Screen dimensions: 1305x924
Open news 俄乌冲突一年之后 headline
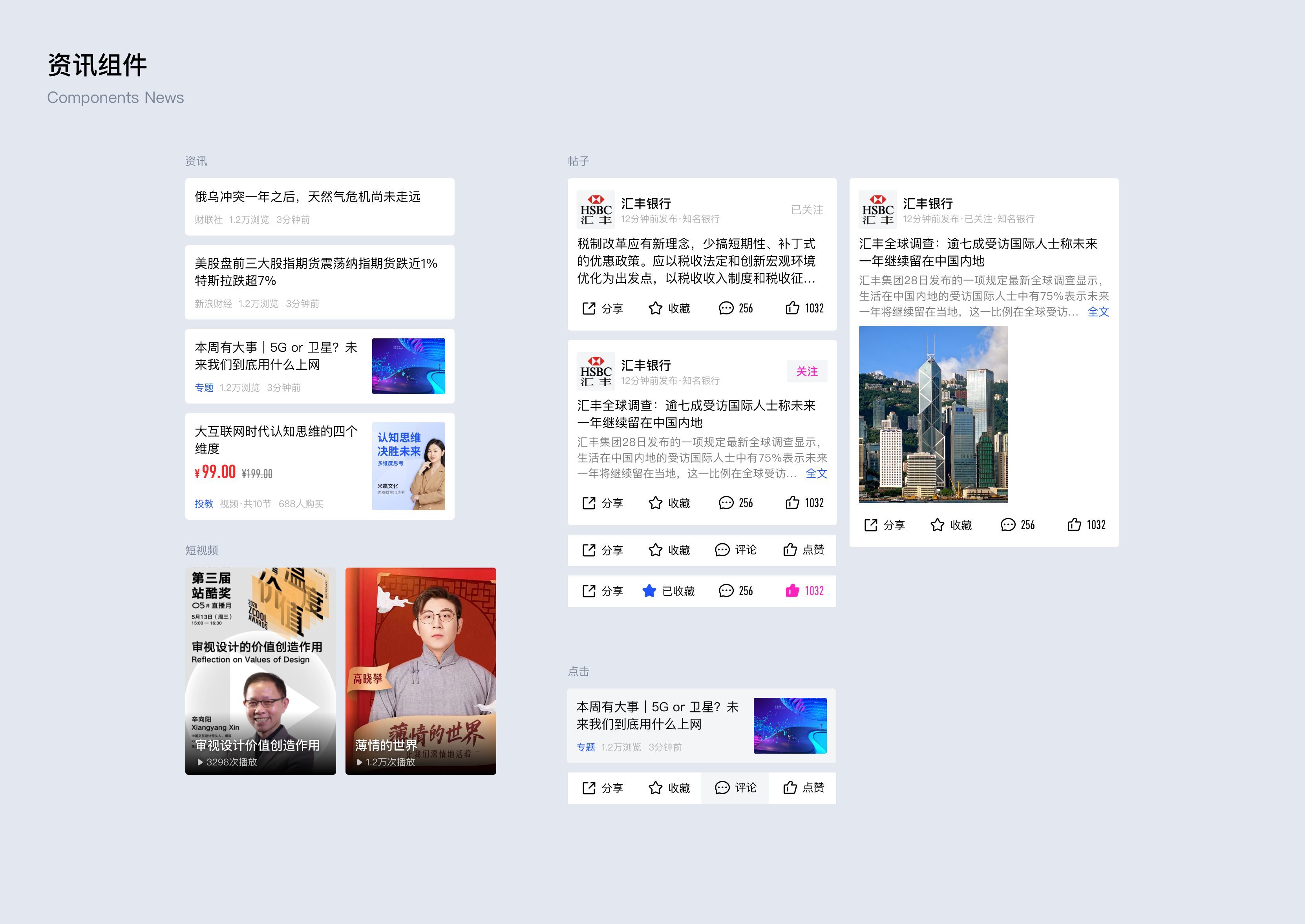coord(307,197)
